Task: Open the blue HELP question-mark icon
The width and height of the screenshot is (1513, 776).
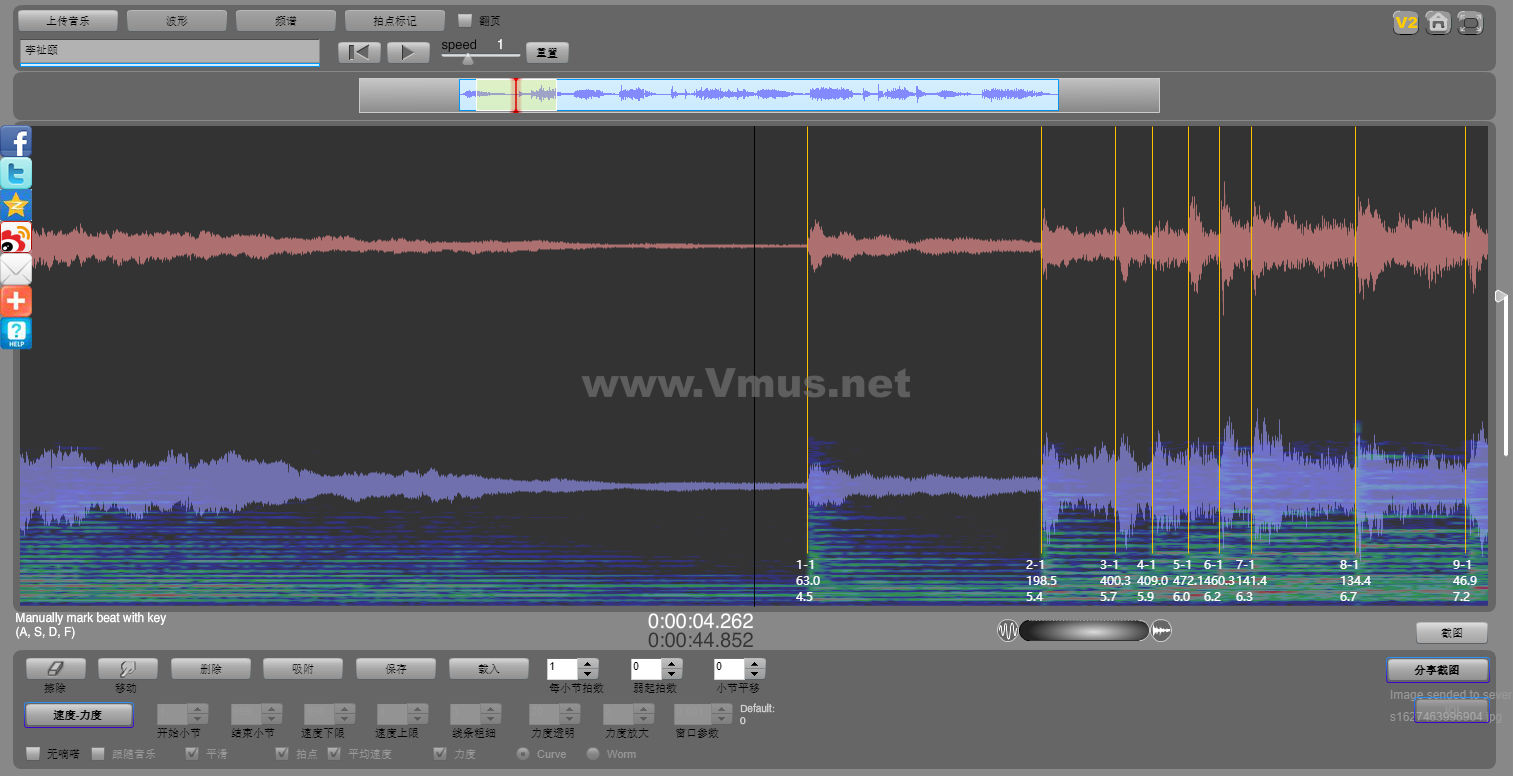Action: 16,333
